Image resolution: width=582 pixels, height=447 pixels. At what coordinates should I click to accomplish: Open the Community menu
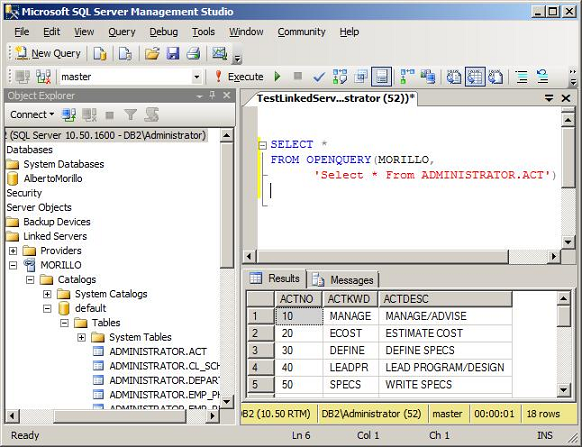pos(301,32)
